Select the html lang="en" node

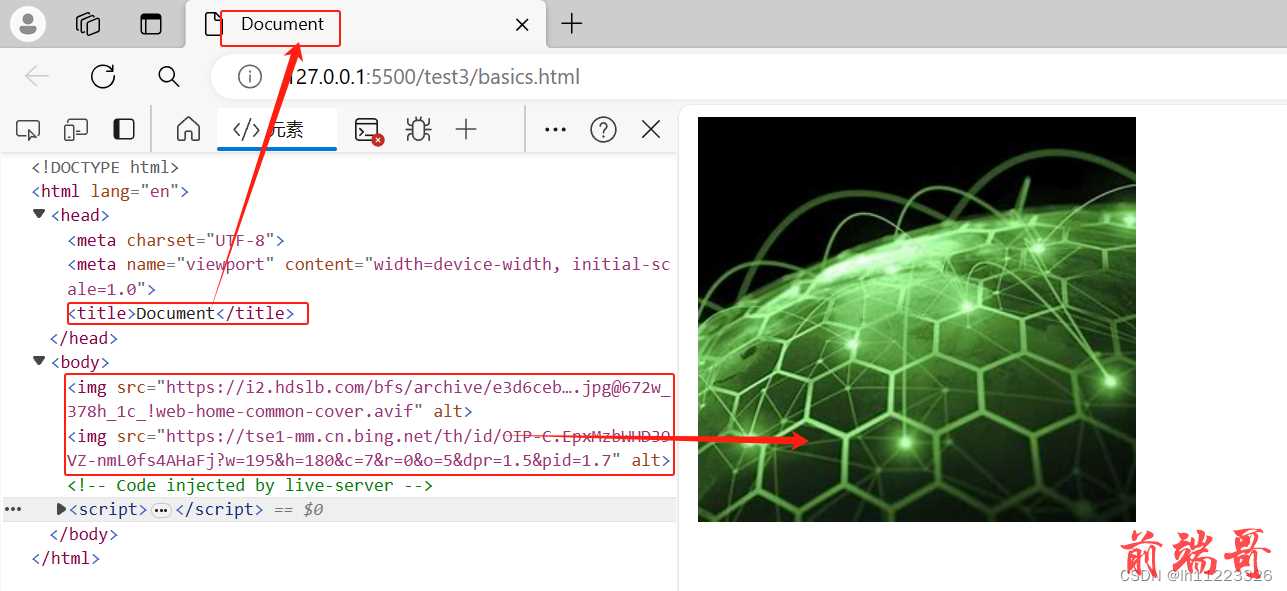110,191
